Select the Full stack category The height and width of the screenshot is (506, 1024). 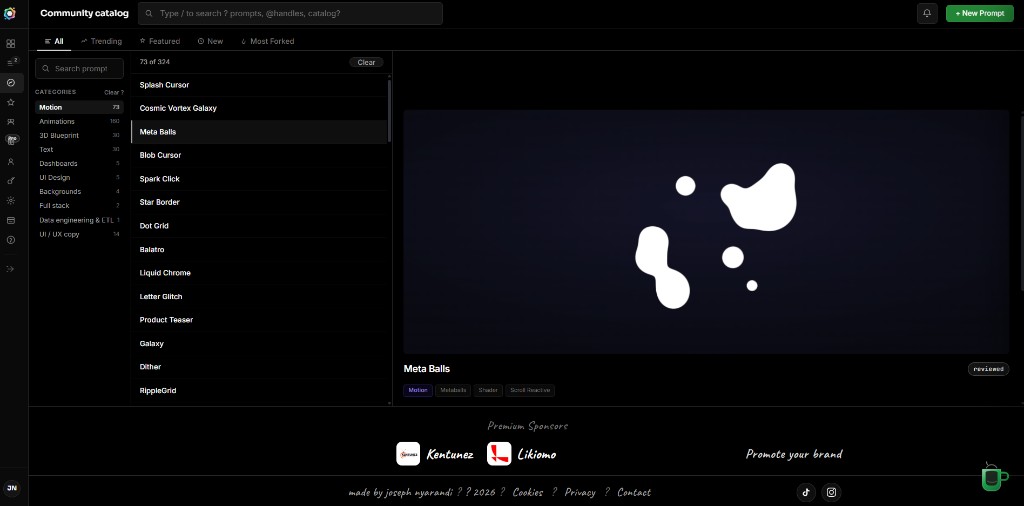[79, 206]
